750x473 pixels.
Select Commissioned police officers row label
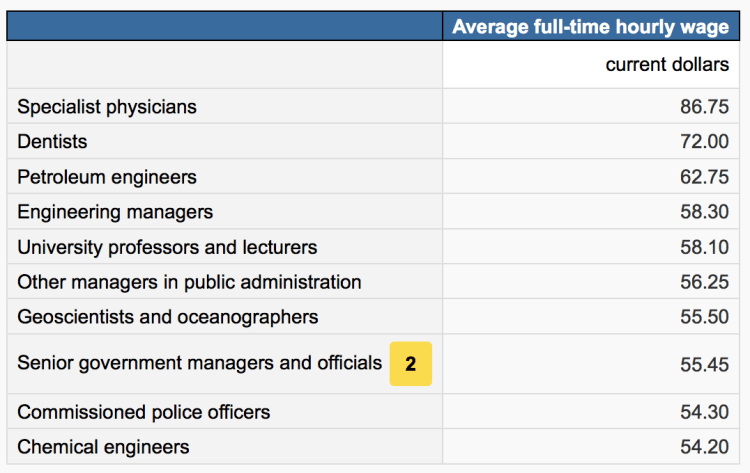coord(143,412)
